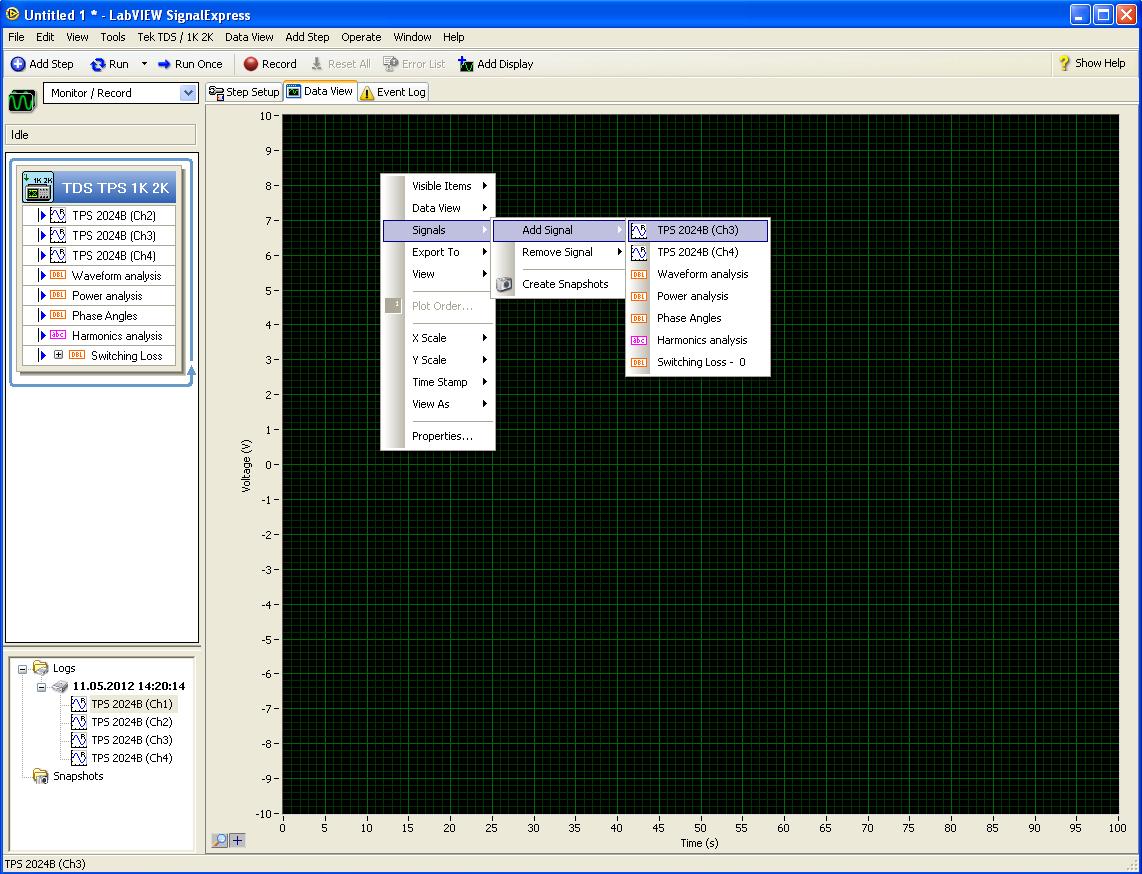
Task: Click the TDS TPS 1K 2K step icon
Action: point(38,187)
